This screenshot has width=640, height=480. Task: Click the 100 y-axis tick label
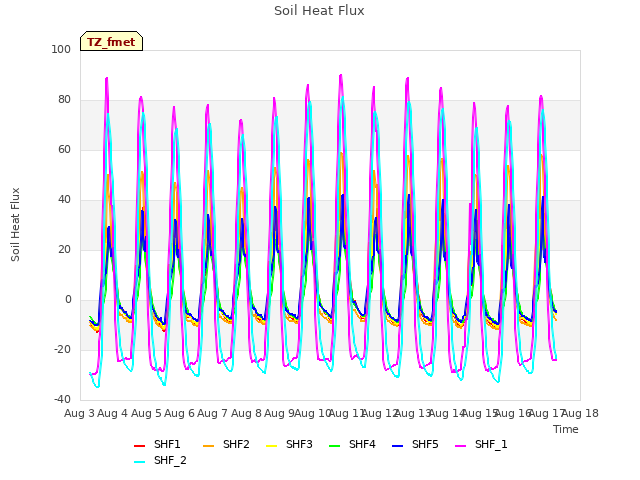pyautogui.click(x=61, y=49)
